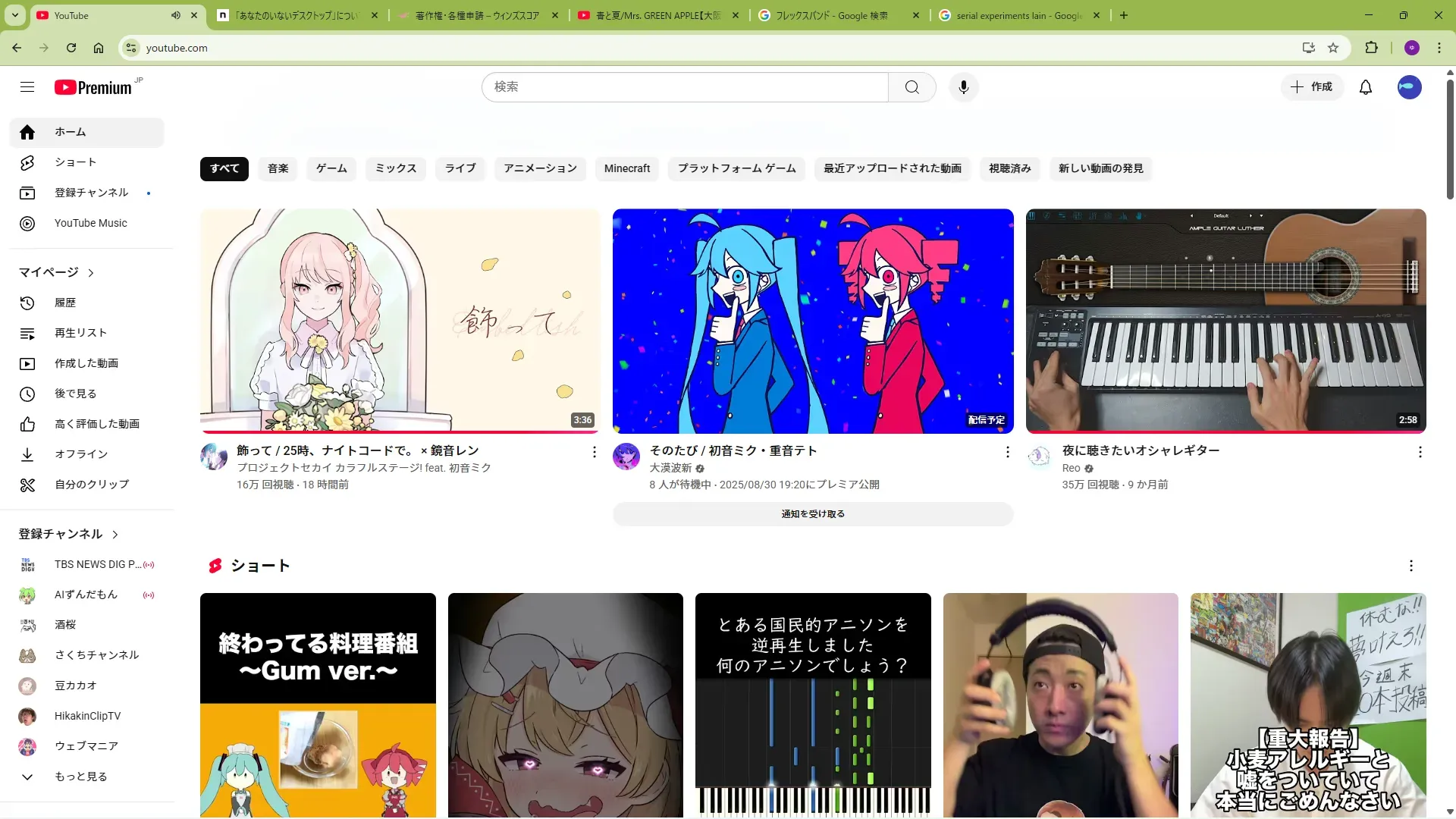Open ショート in the sidebar
Image resolution: width=1456 pixels, height=819 pixels.
pos(75,162)
